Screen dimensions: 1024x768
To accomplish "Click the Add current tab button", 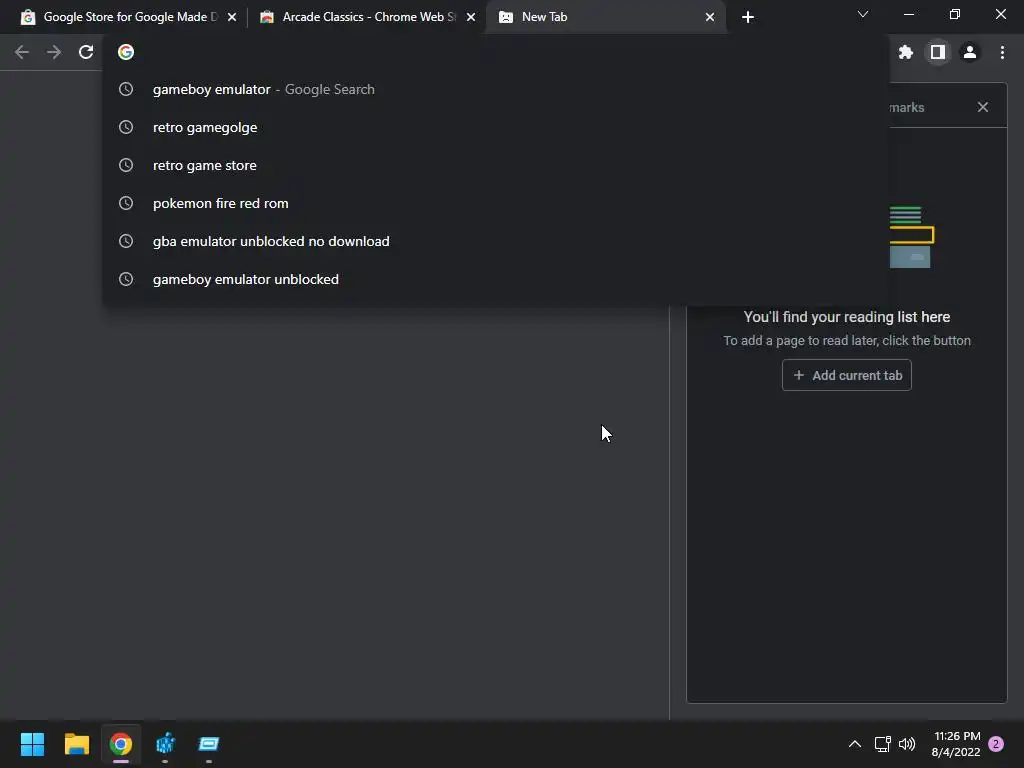I will [846, 376].
